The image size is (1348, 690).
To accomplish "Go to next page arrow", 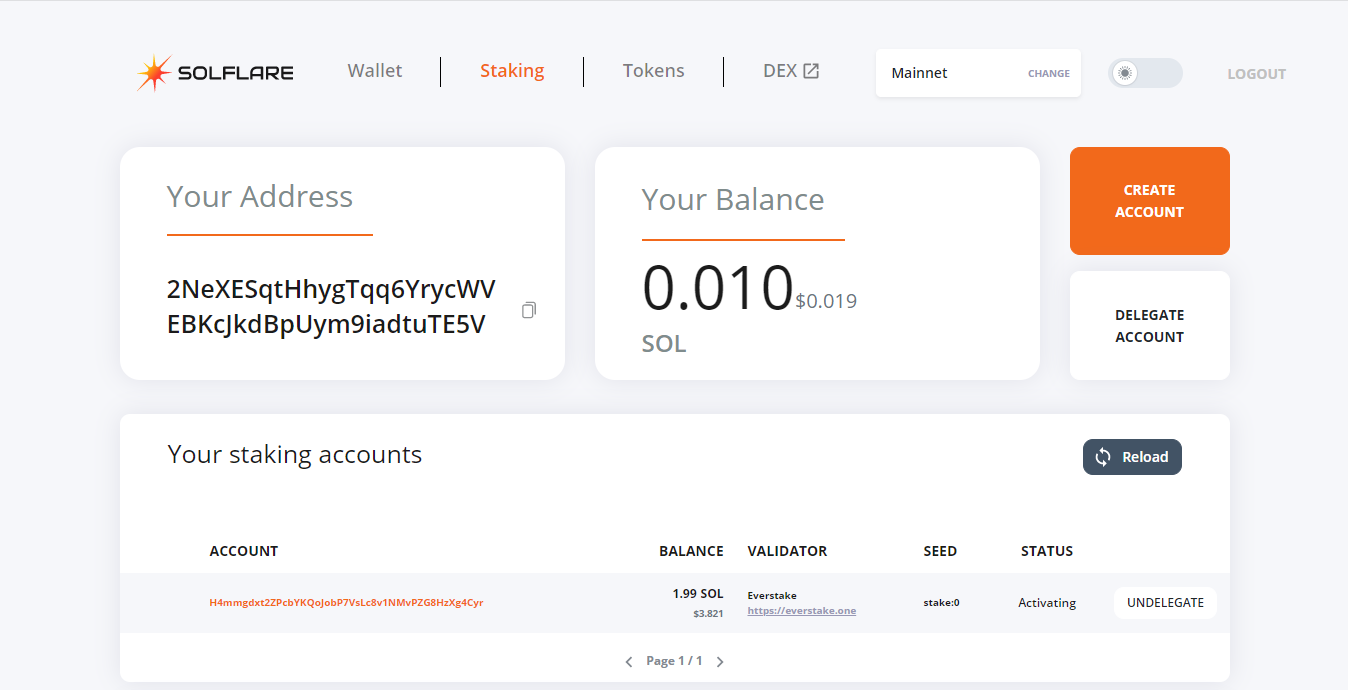I will [720, 662].
